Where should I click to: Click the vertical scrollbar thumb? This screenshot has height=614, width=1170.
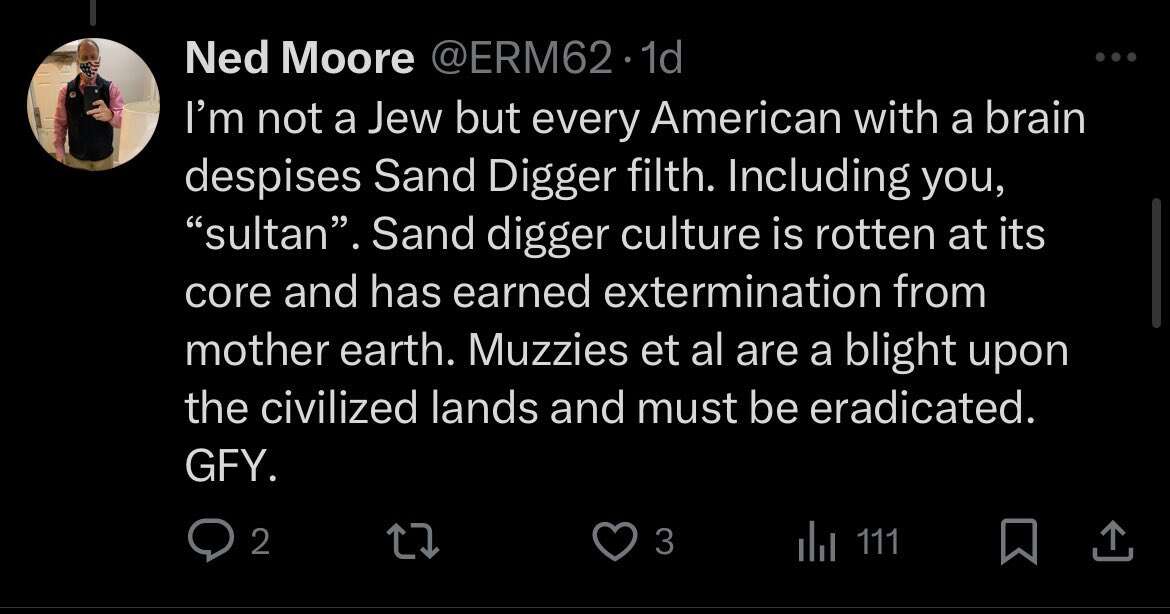(1156, 262)
